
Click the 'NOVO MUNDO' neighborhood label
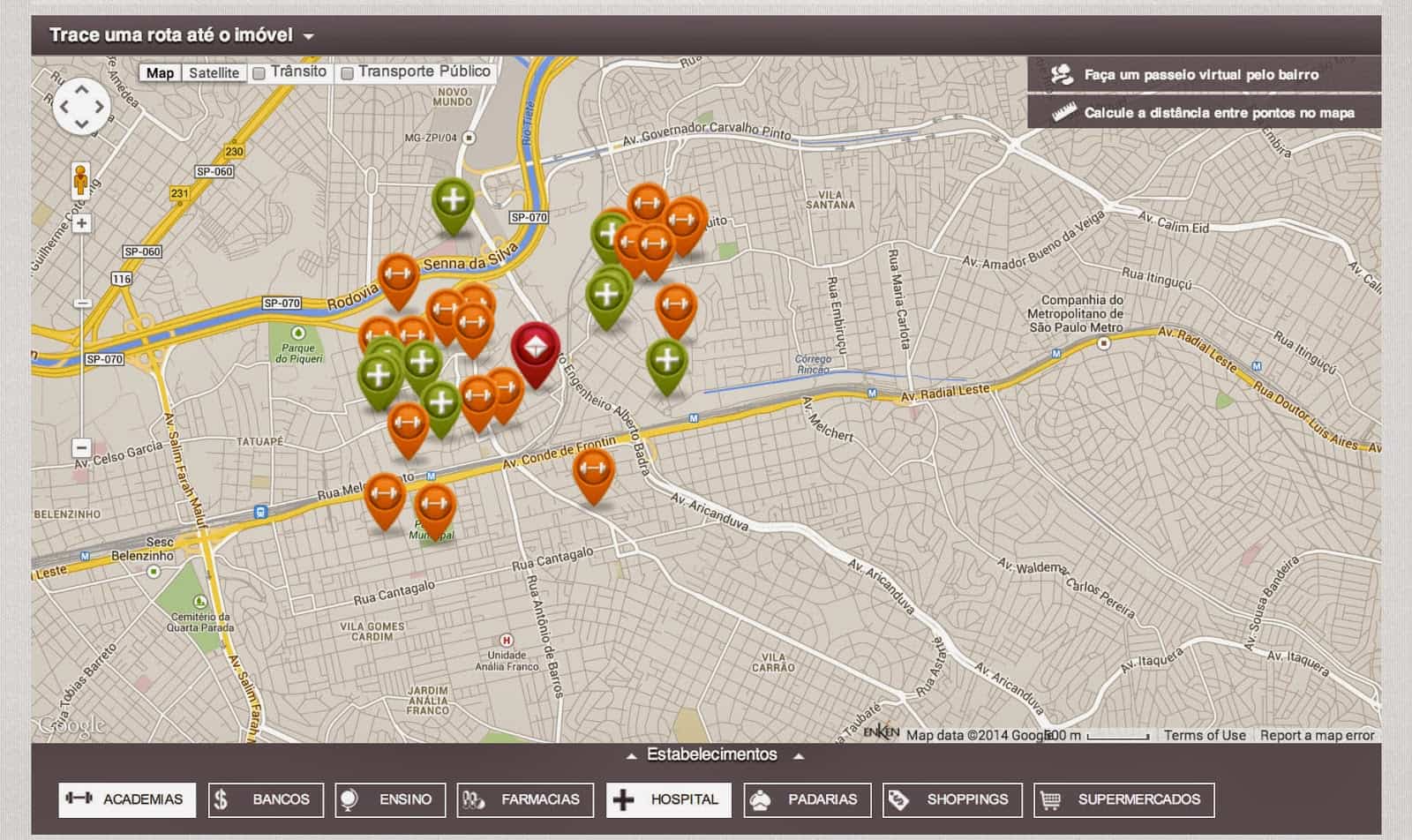(x=452, y=96)
